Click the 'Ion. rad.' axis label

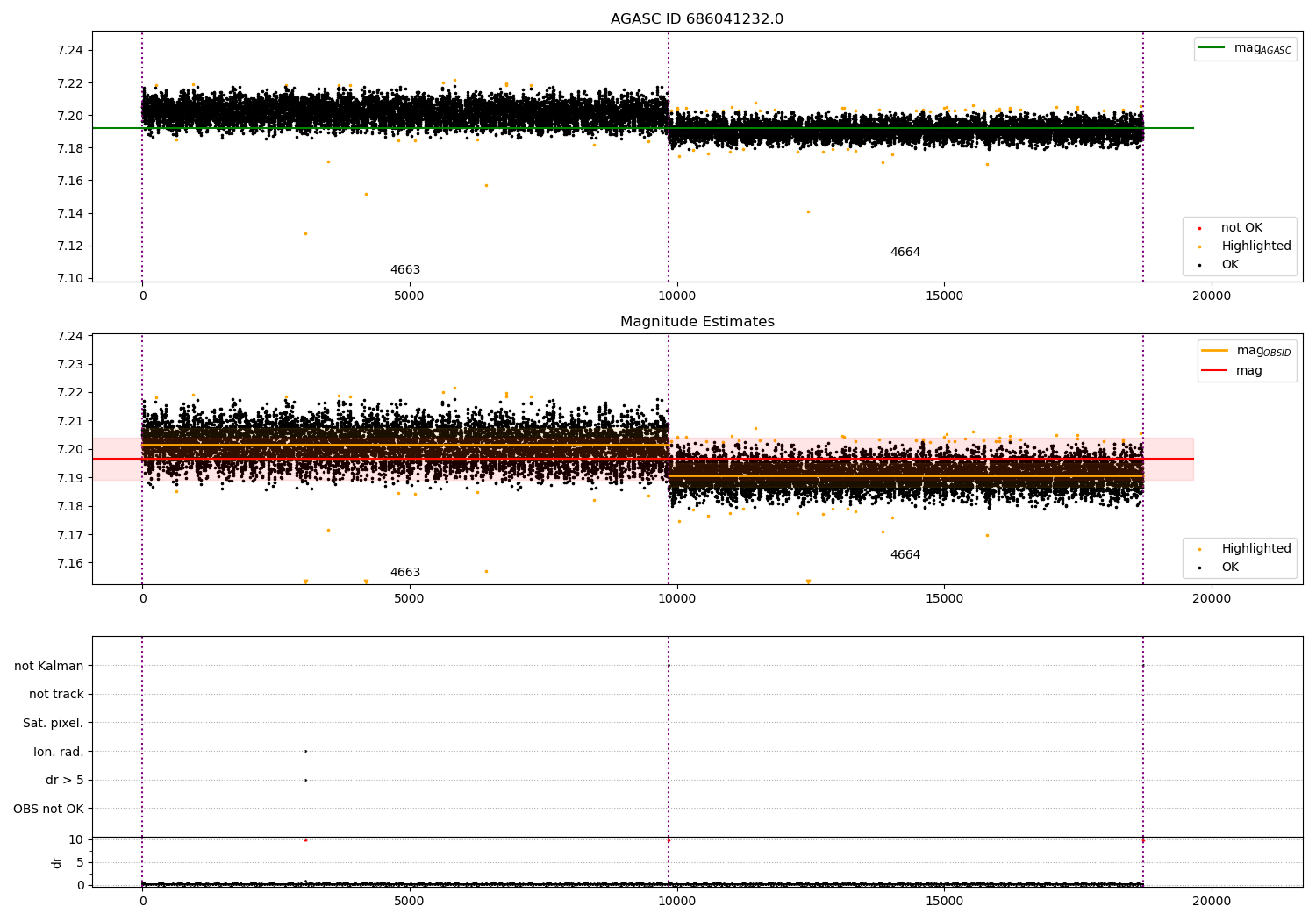(x=59, y=753)
